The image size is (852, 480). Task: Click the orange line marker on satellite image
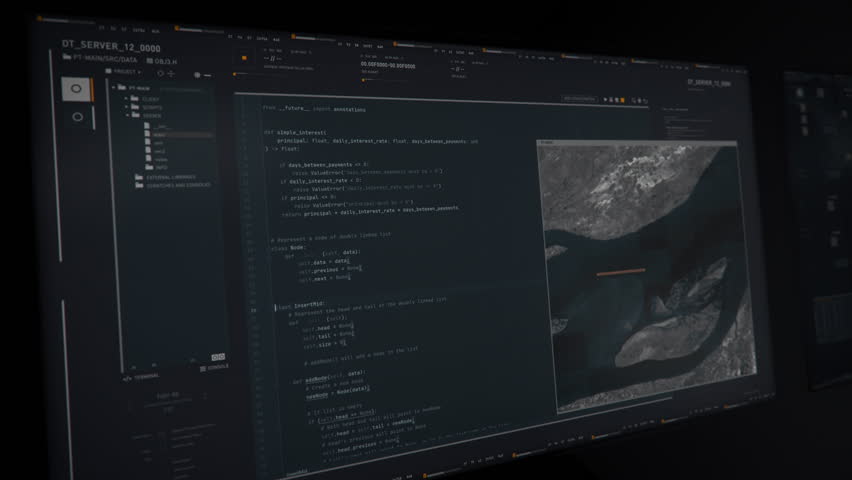coord(621,271)
